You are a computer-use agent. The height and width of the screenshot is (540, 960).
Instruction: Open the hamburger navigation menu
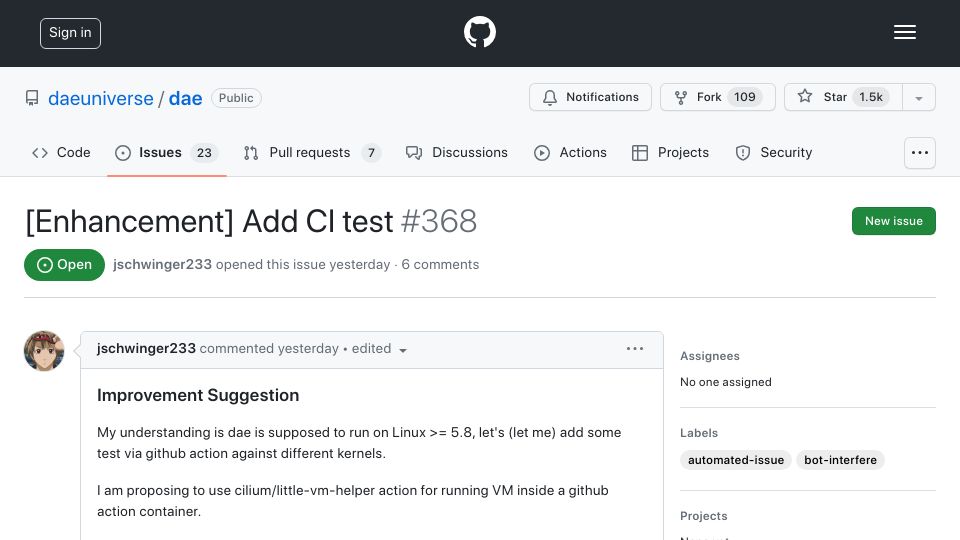904,32
